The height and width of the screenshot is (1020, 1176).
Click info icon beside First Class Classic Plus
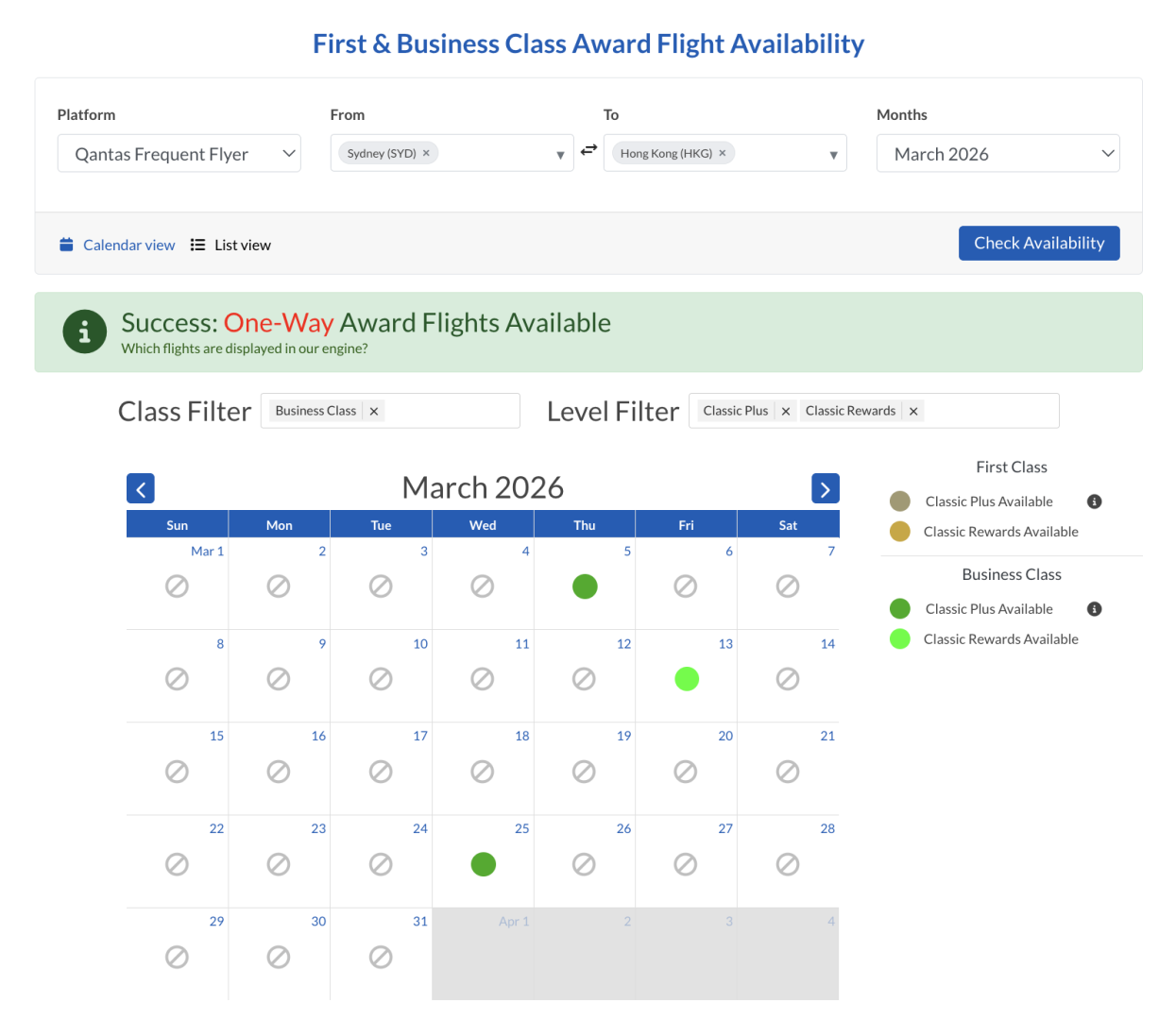[1094, 501]
